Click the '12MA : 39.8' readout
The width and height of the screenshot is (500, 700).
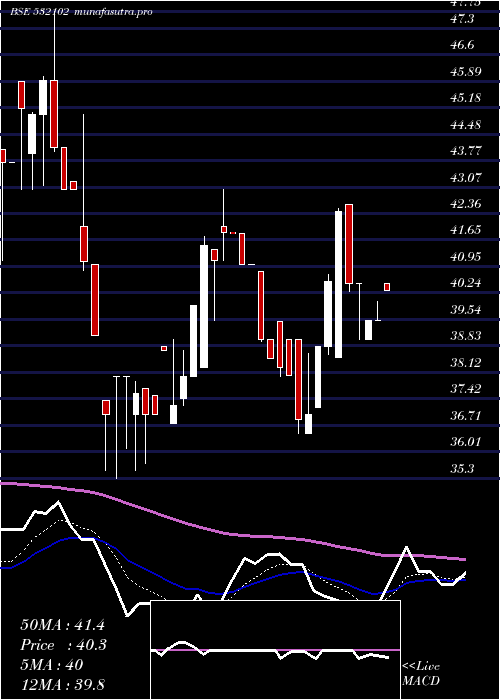pyautogui.click(x=62, y=684)
